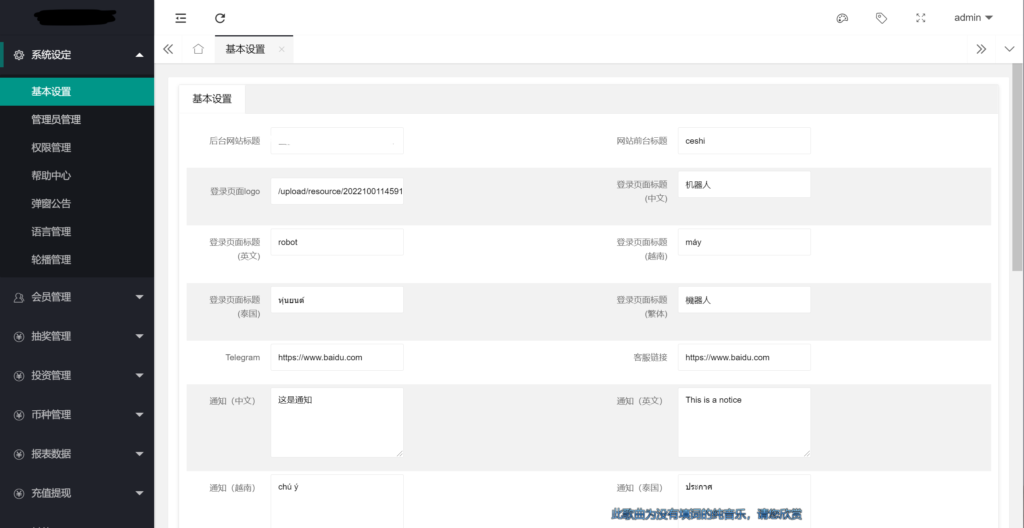Viewport: 1024px width, 528px height.
Task: Click the Telegram URL input field
Action: [x=337, y=357]
